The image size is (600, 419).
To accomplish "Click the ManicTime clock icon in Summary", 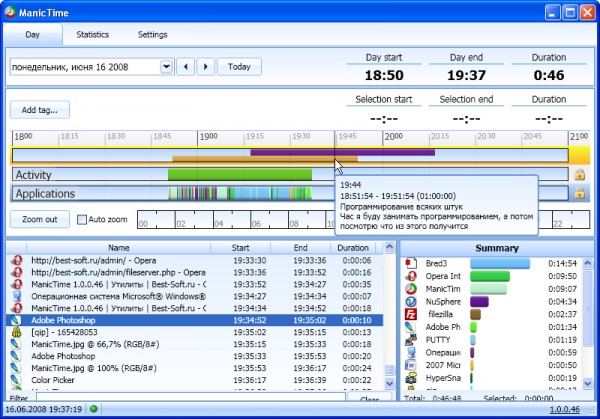I will (409, 288).
